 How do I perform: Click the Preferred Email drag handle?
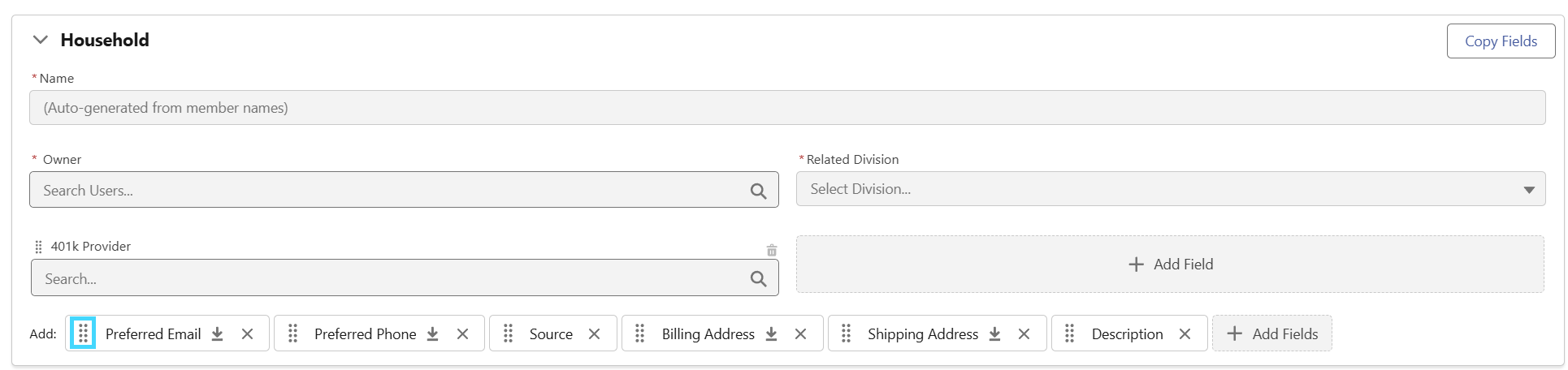83,333
